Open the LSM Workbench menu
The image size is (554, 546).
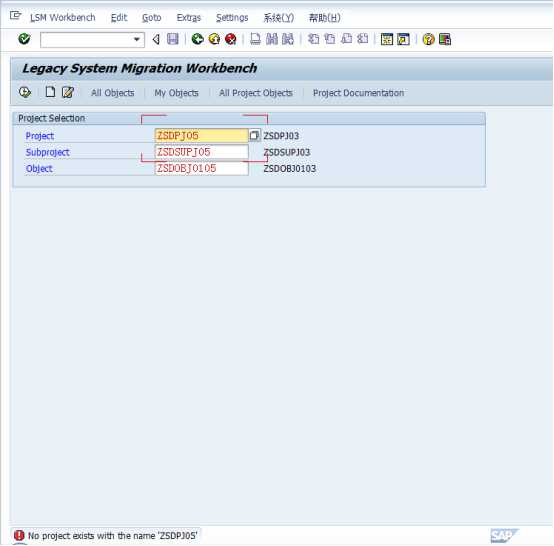pyautogui.click(x=63, y=17)
